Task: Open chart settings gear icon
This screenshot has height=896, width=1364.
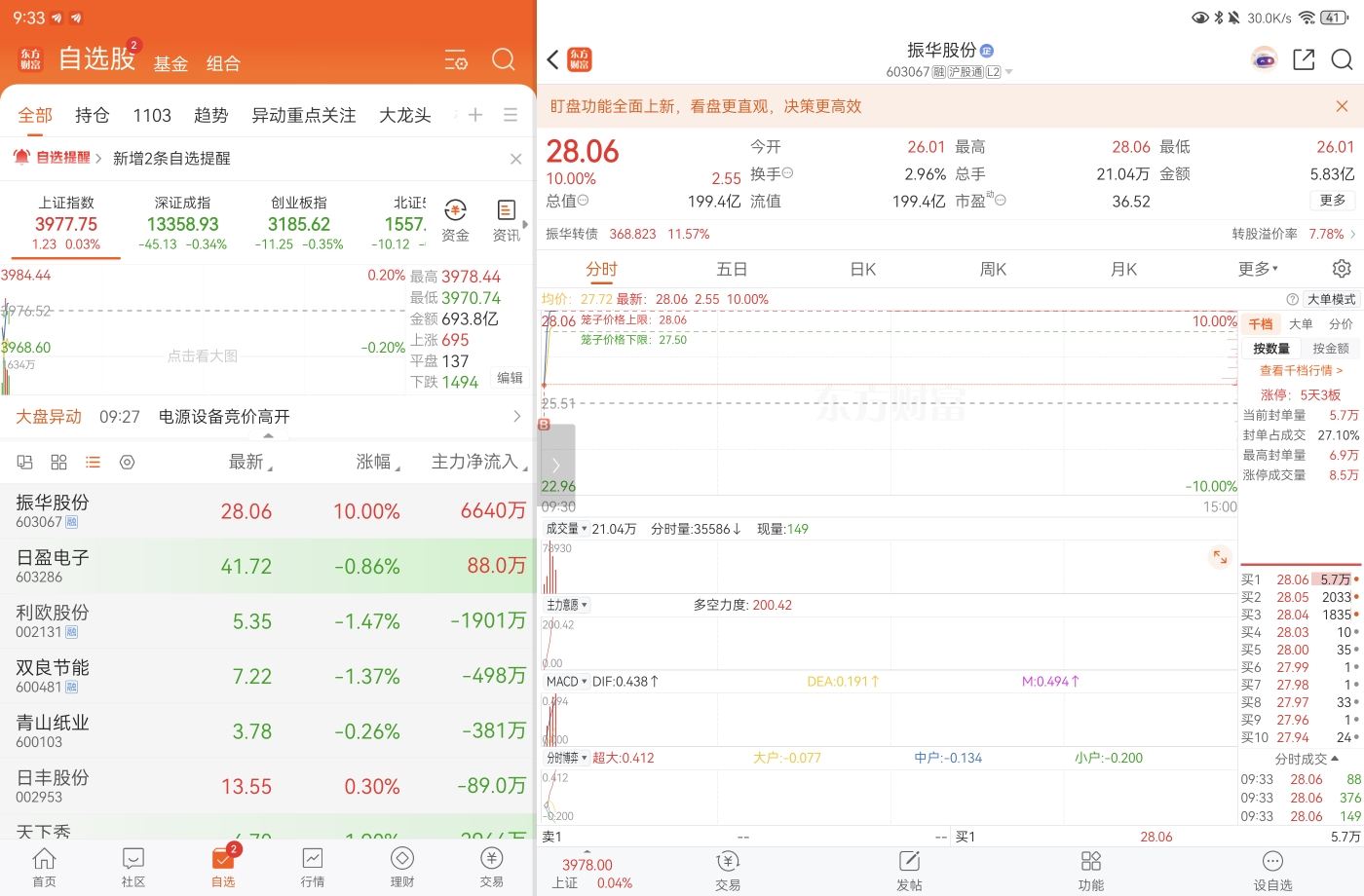Action: pos(1342,269)
